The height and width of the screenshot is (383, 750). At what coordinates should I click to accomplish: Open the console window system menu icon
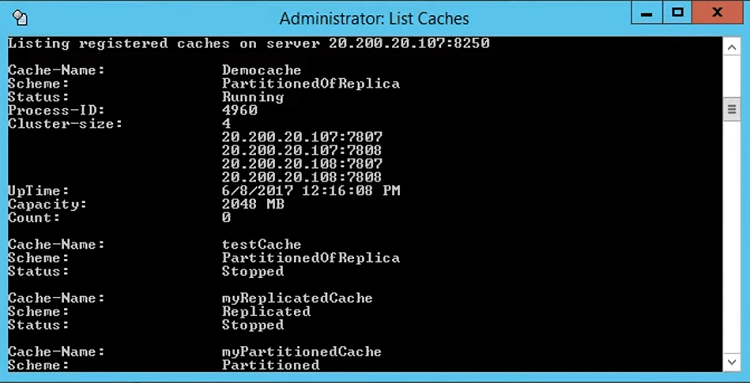pos(20,18)
